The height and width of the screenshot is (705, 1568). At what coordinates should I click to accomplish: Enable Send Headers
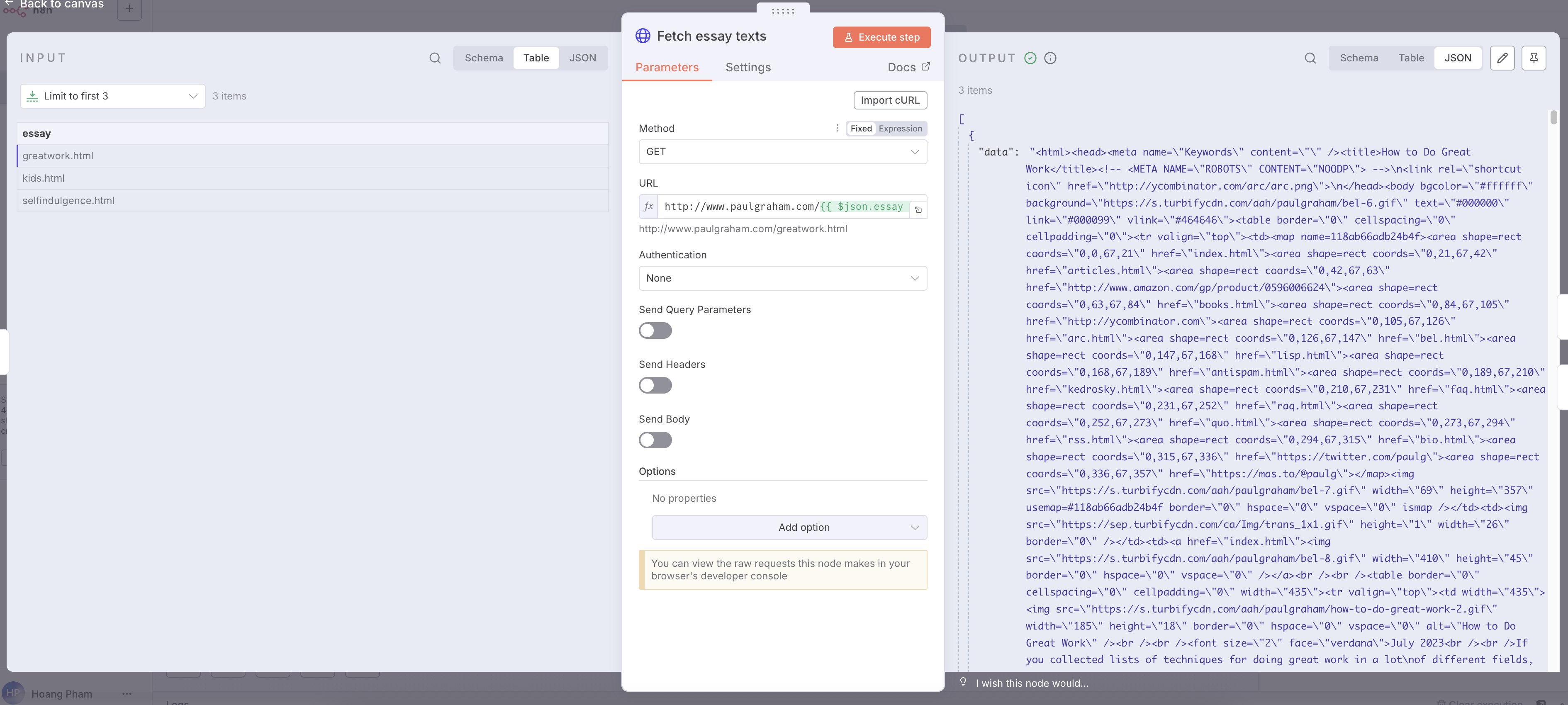pyautogui.click(x=655, y=385)
